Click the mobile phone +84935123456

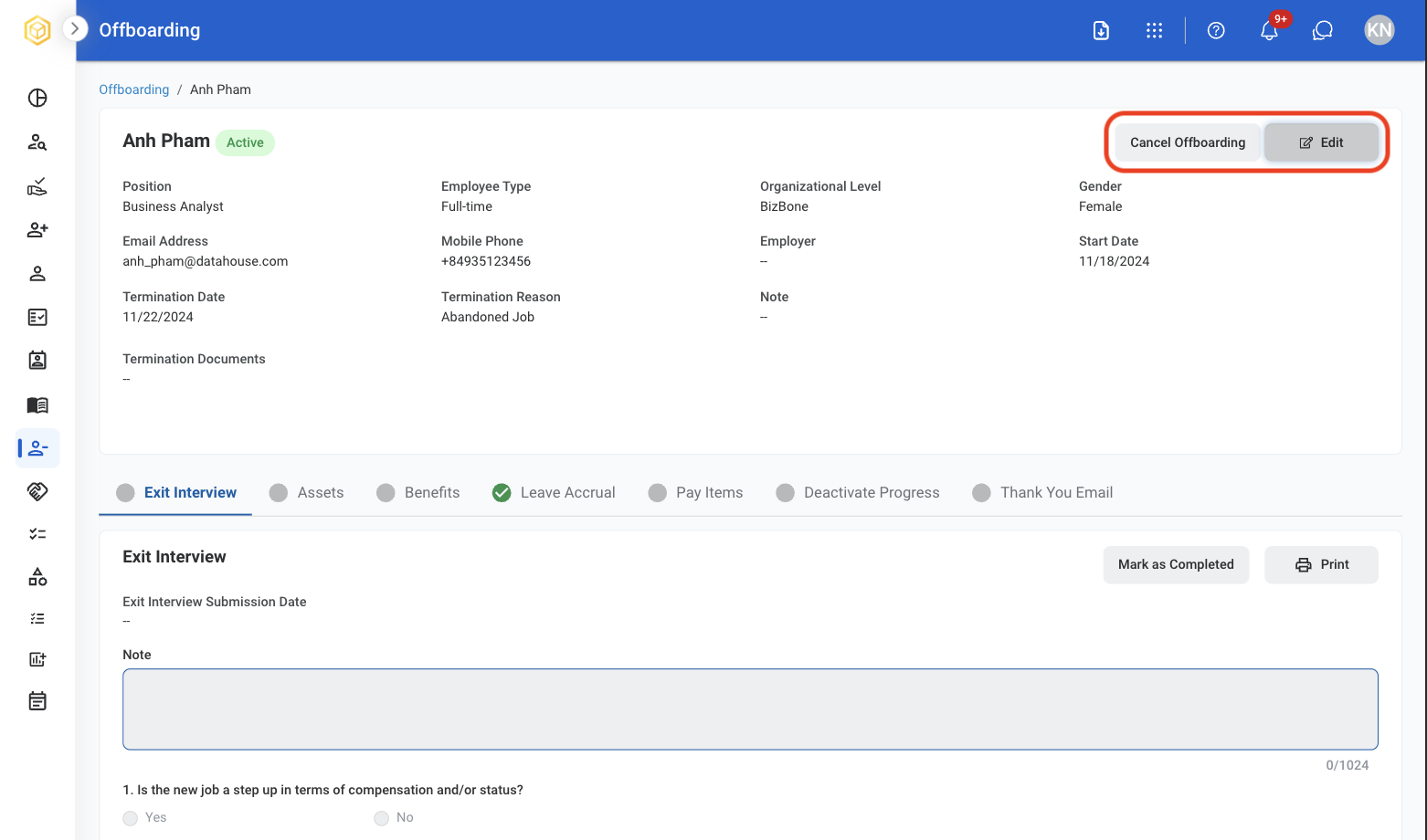tap(486, 261)
